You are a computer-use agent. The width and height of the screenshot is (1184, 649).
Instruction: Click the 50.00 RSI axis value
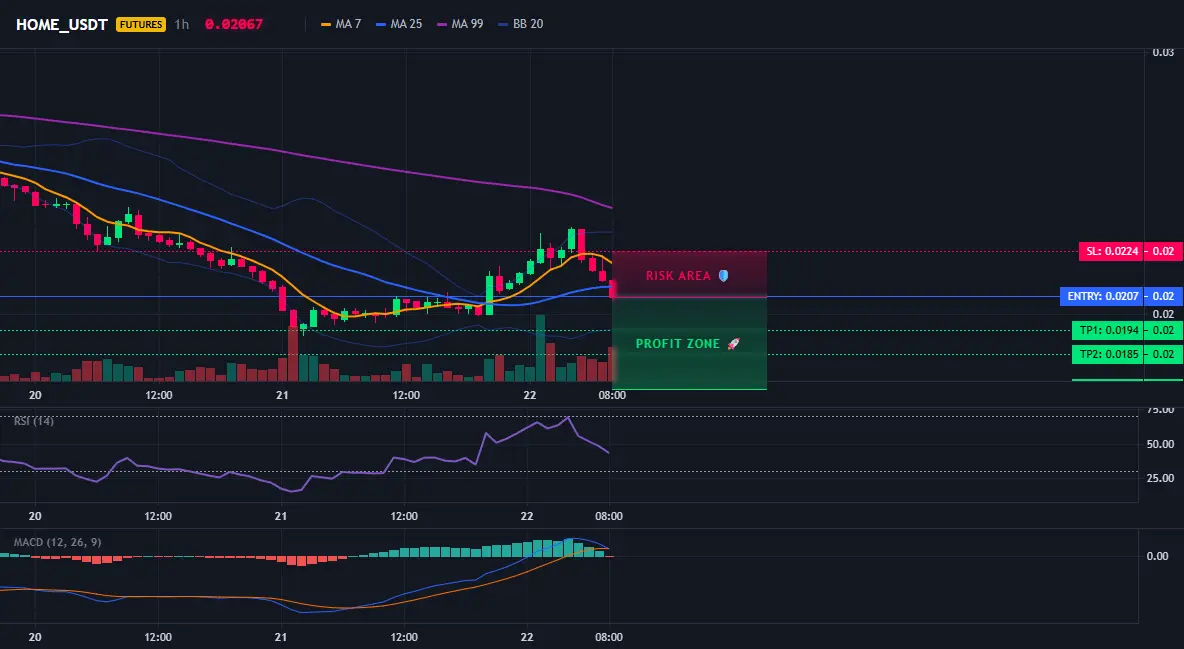pyautogui.click(x=1160, y=444)
